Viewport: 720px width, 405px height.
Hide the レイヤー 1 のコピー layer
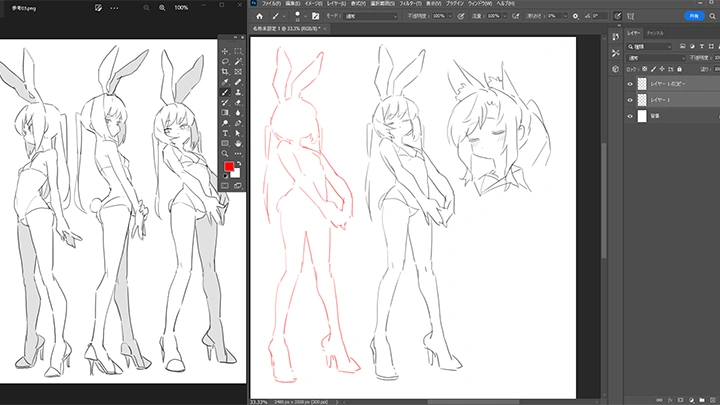click(x=629, y=84)
